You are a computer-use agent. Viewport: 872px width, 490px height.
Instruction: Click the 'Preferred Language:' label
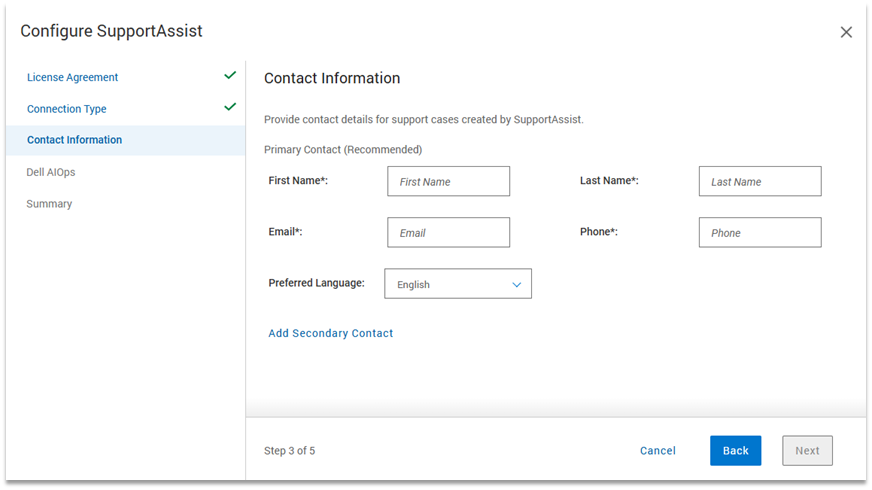(316, 283)
